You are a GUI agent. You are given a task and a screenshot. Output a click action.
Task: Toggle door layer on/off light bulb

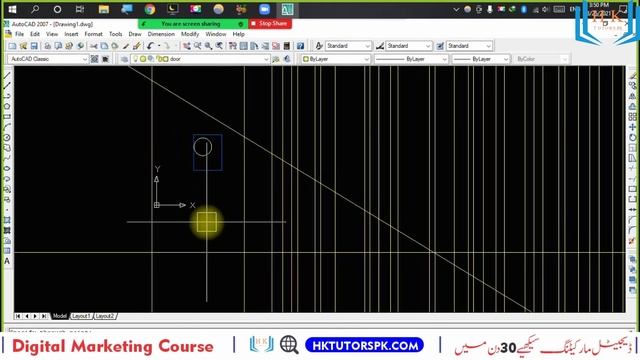(x=136, y=59)
